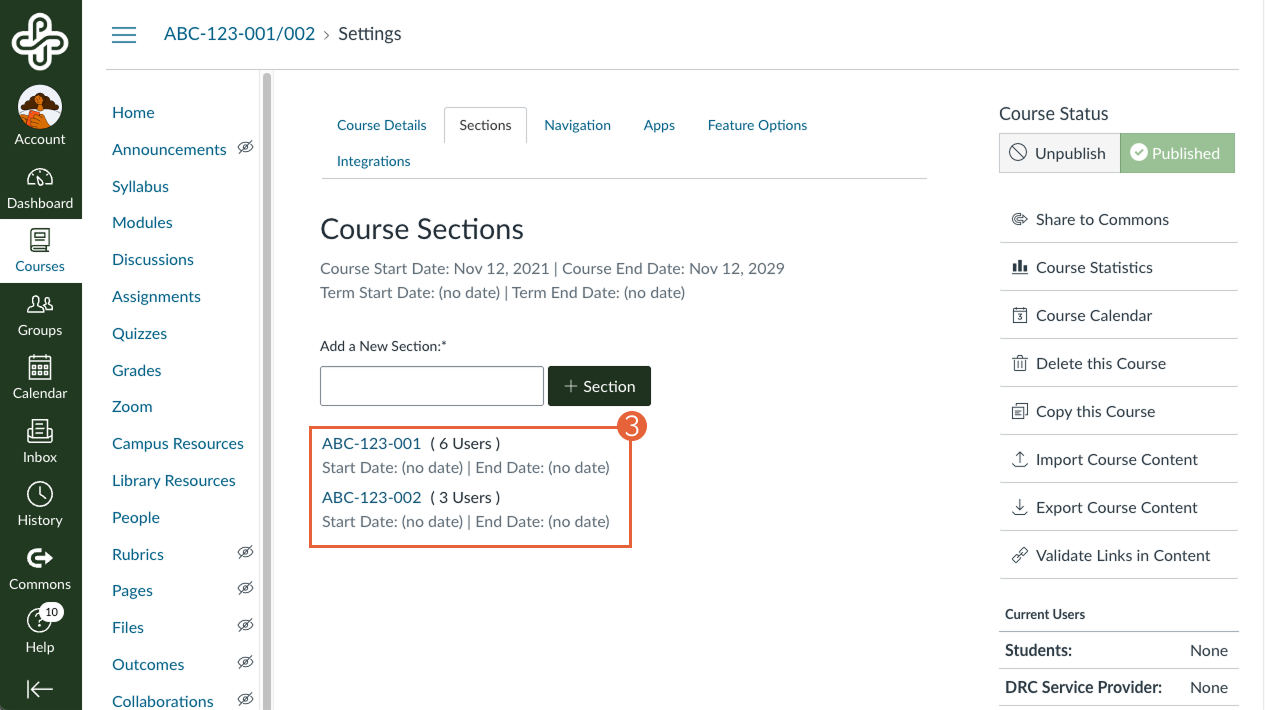
Task: Open the ABC-123-001 section link
Action: [371, 443]
